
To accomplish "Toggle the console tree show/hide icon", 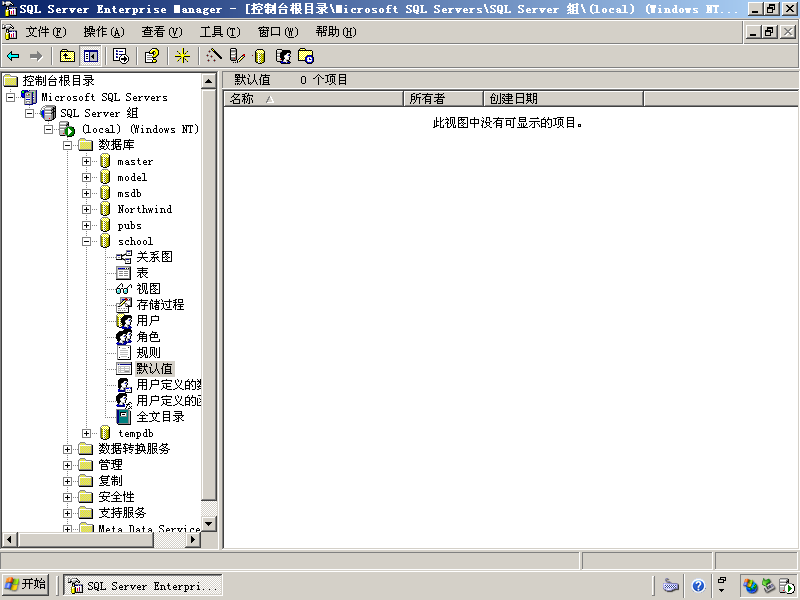I will pyautogui.click(x=91, y=56).
